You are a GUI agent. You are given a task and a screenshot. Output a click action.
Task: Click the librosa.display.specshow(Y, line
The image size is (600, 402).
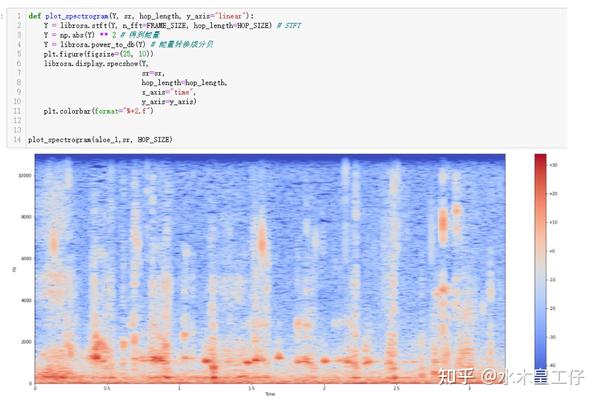[96, 63]
